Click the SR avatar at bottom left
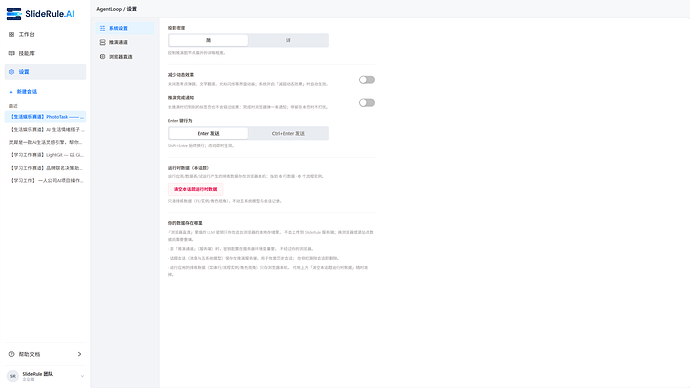 [13, 376]
